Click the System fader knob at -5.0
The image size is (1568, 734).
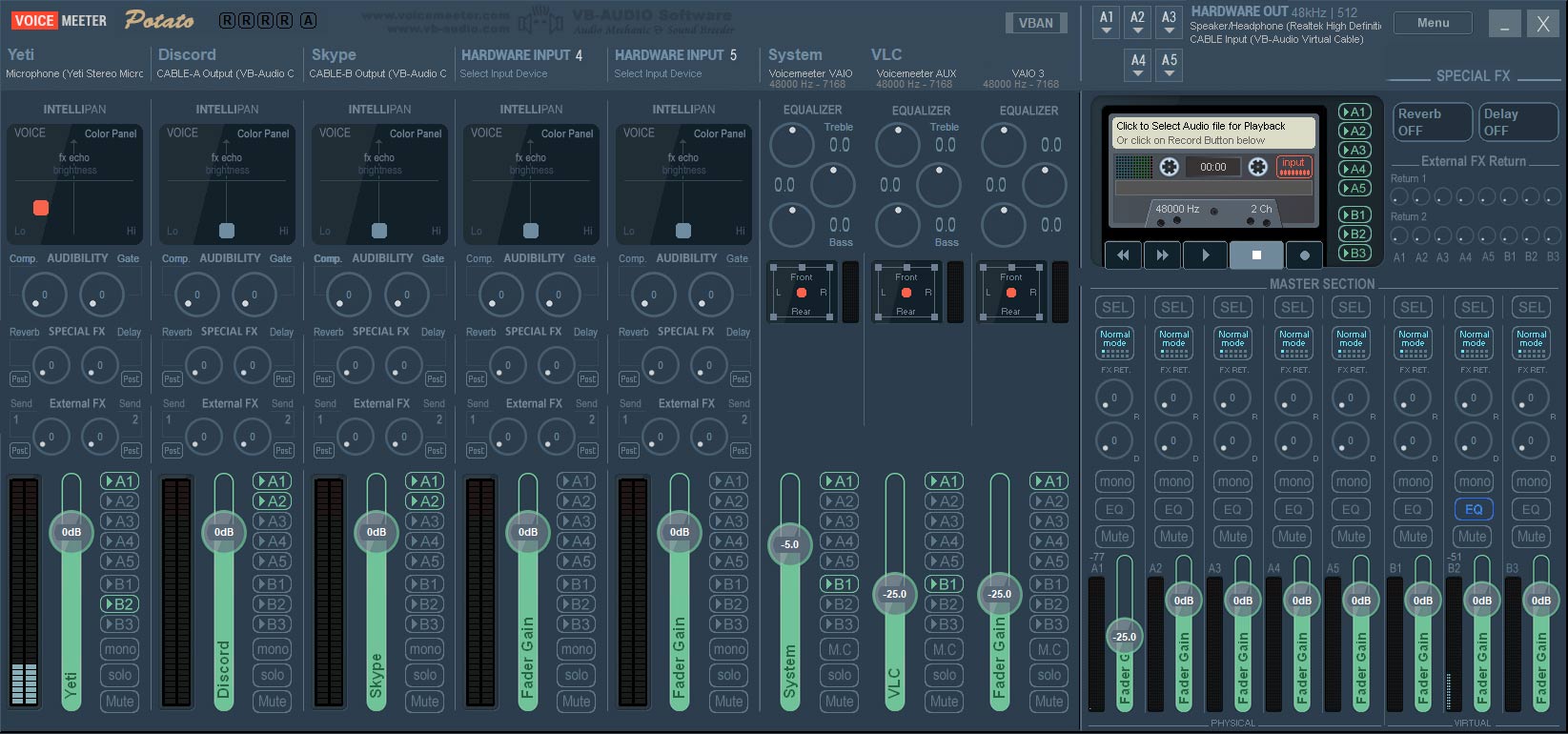(x=790, y=544)
